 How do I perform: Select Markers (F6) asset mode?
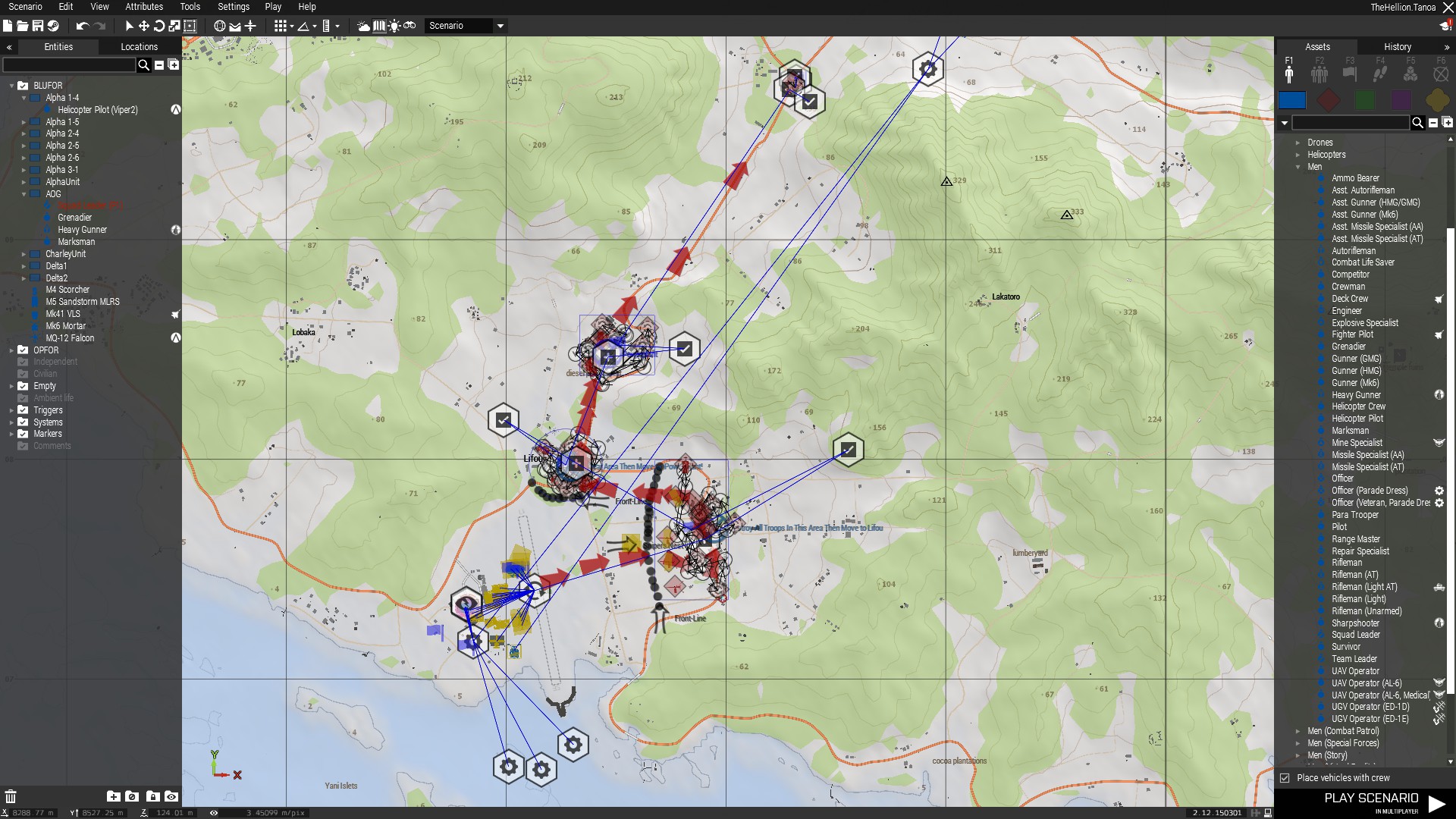click(1441, 72)
